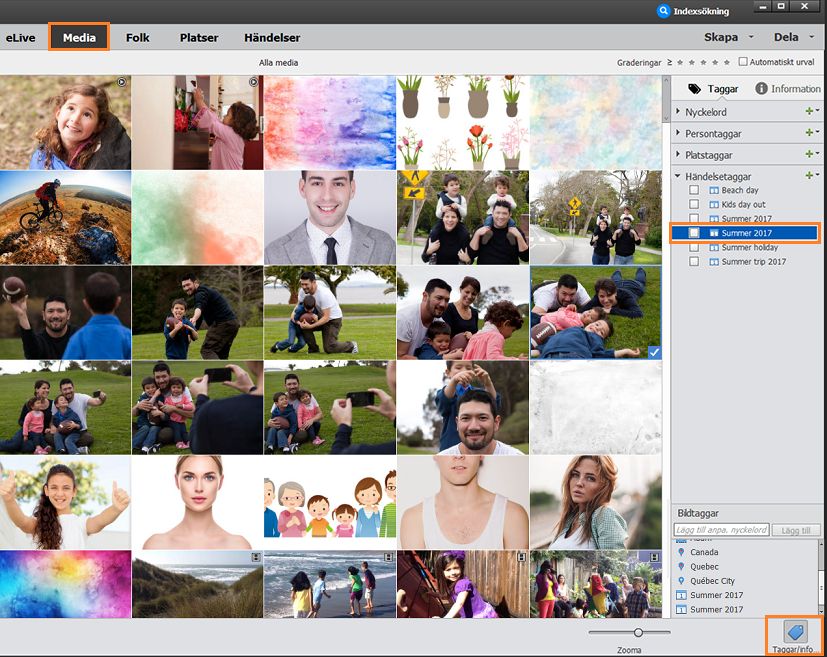Click the green plus next to Platstaggar
Image resolution: width=827 pixels, height=657 pixels.
point(809,154)
